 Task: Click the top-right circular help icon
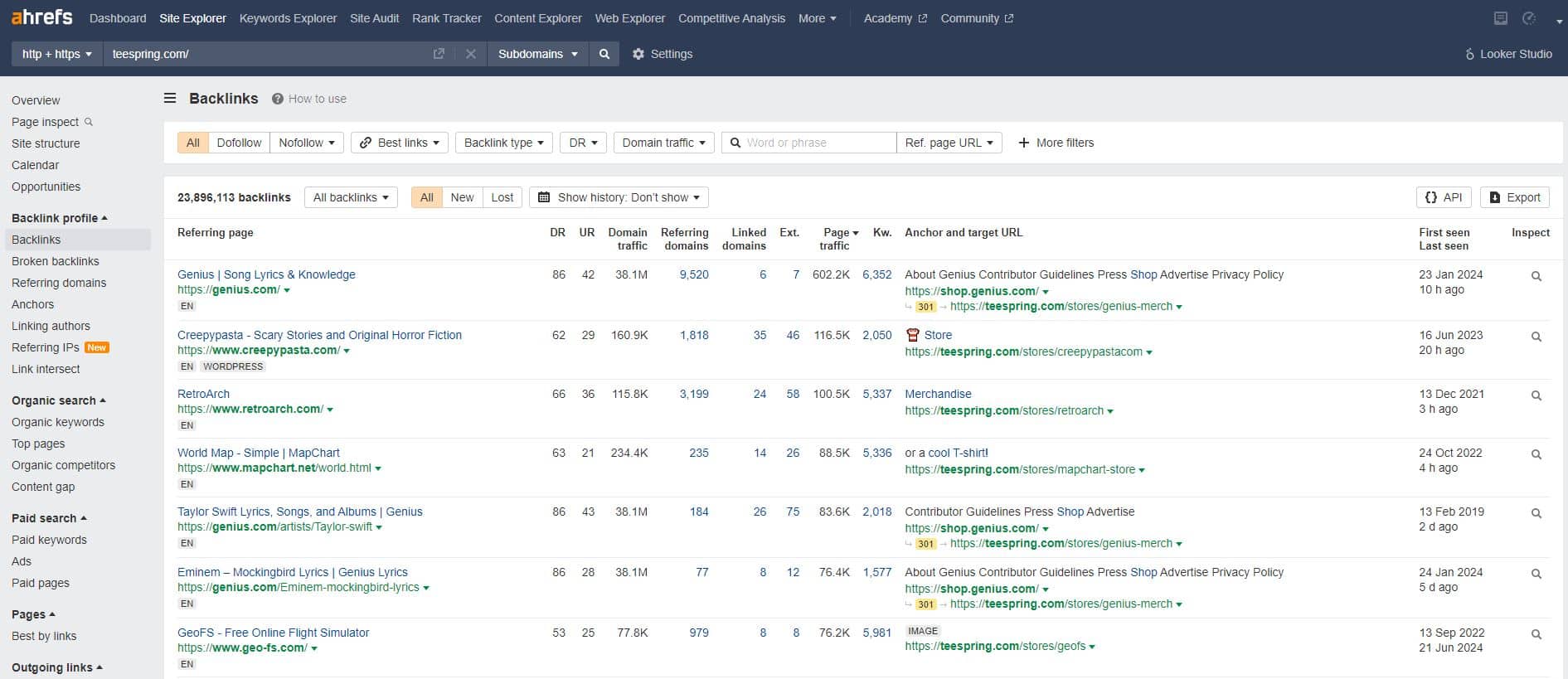[1530, 18]
